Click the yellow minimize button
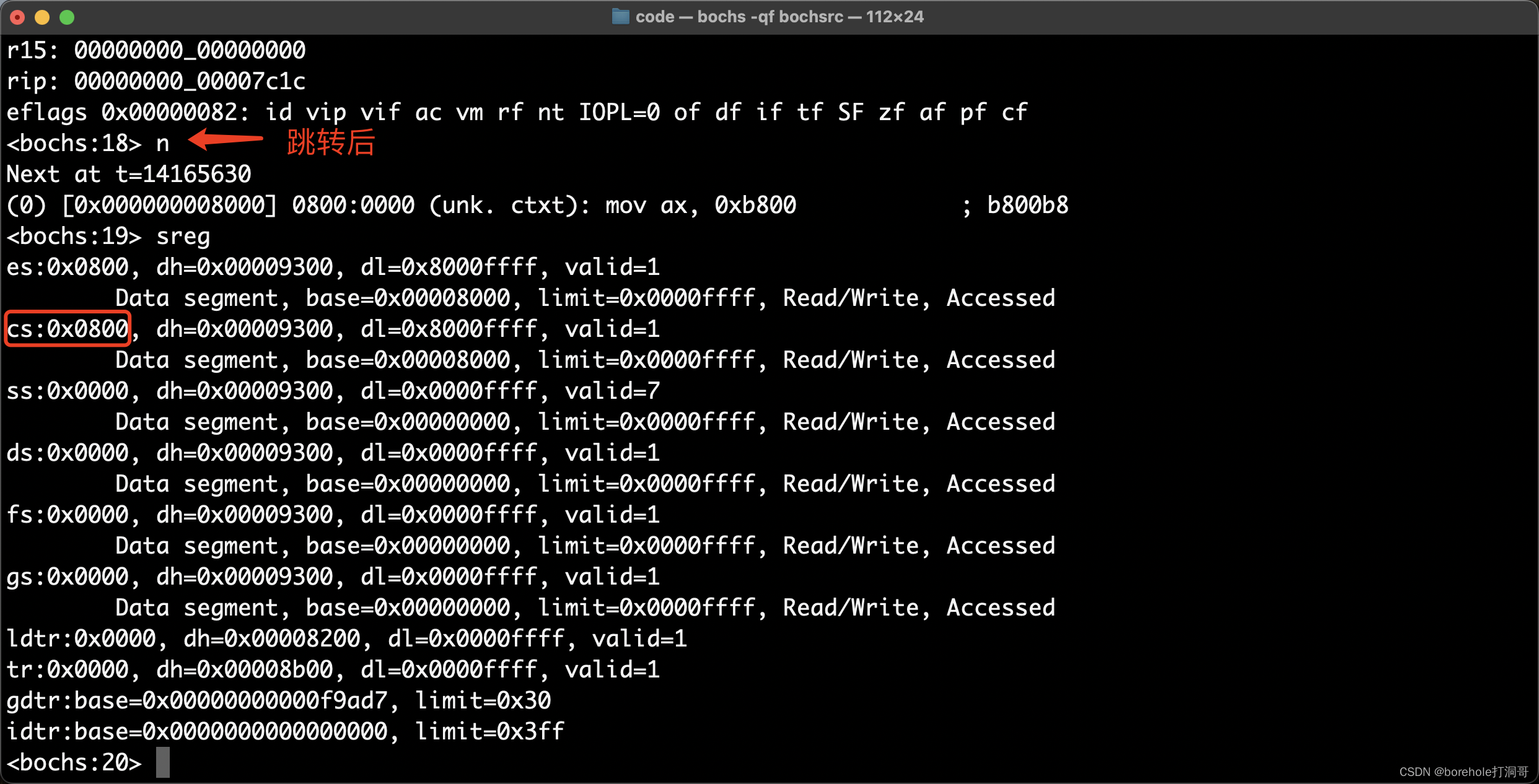The height and width of the screenshot is (784, 1539). pyautogui.click(x=41, y=16)
